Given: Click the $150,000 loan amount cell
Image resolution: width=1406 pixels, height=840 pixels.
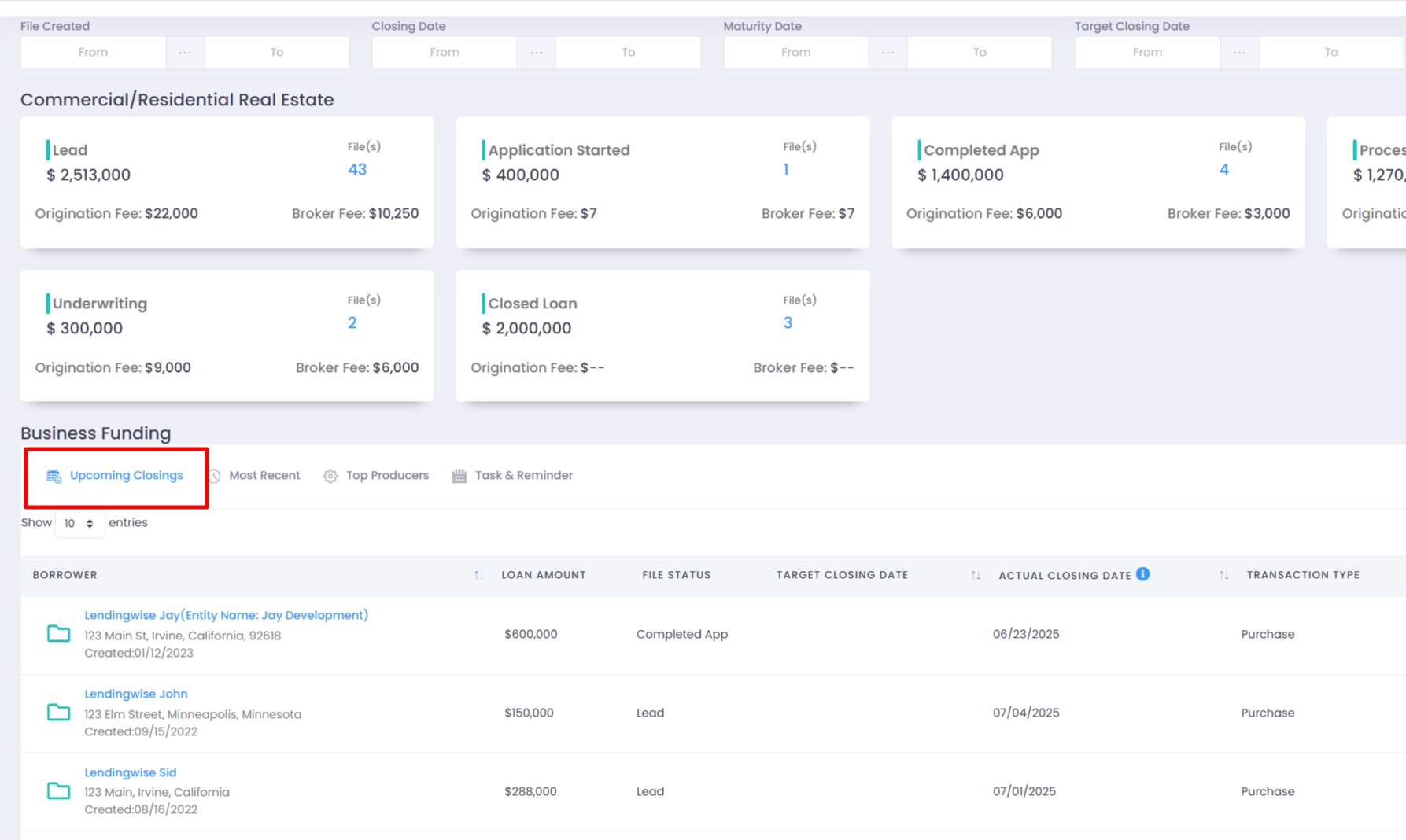Looking at the screenshot, I should pyautogui.click(x=530, y=713).
